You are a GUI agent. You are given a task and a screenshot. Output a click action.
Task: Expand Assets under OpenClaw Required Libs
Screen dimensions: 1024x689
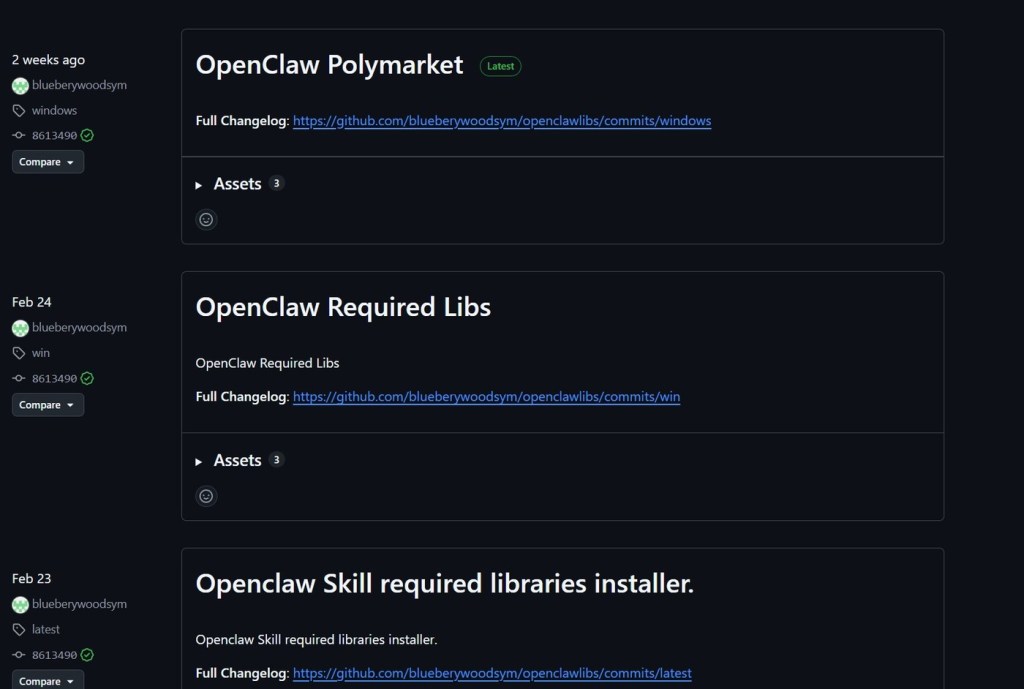237,460
